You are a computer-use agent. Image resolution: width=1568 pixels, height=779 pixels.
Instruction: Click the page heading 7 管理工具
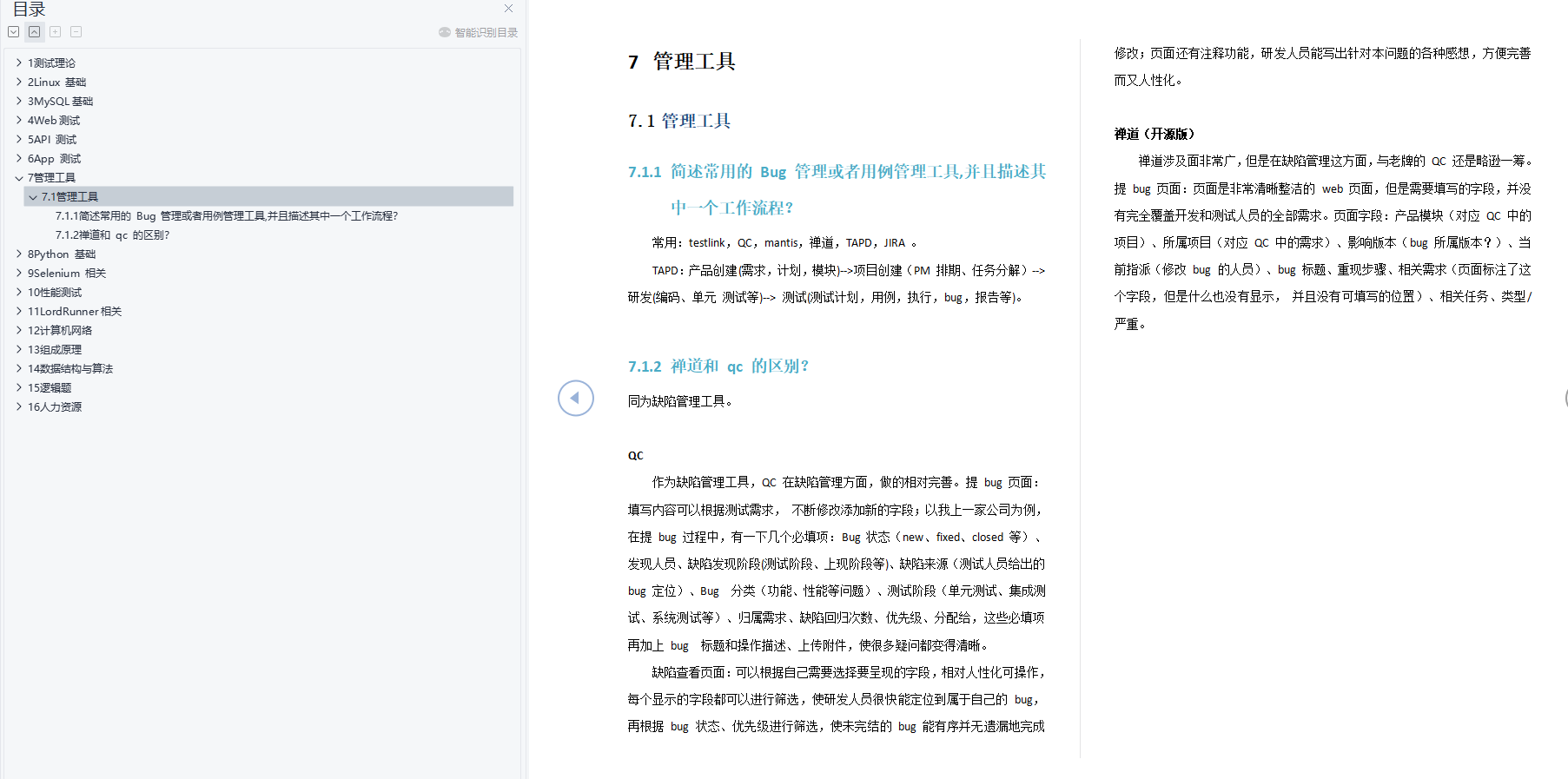682,62
